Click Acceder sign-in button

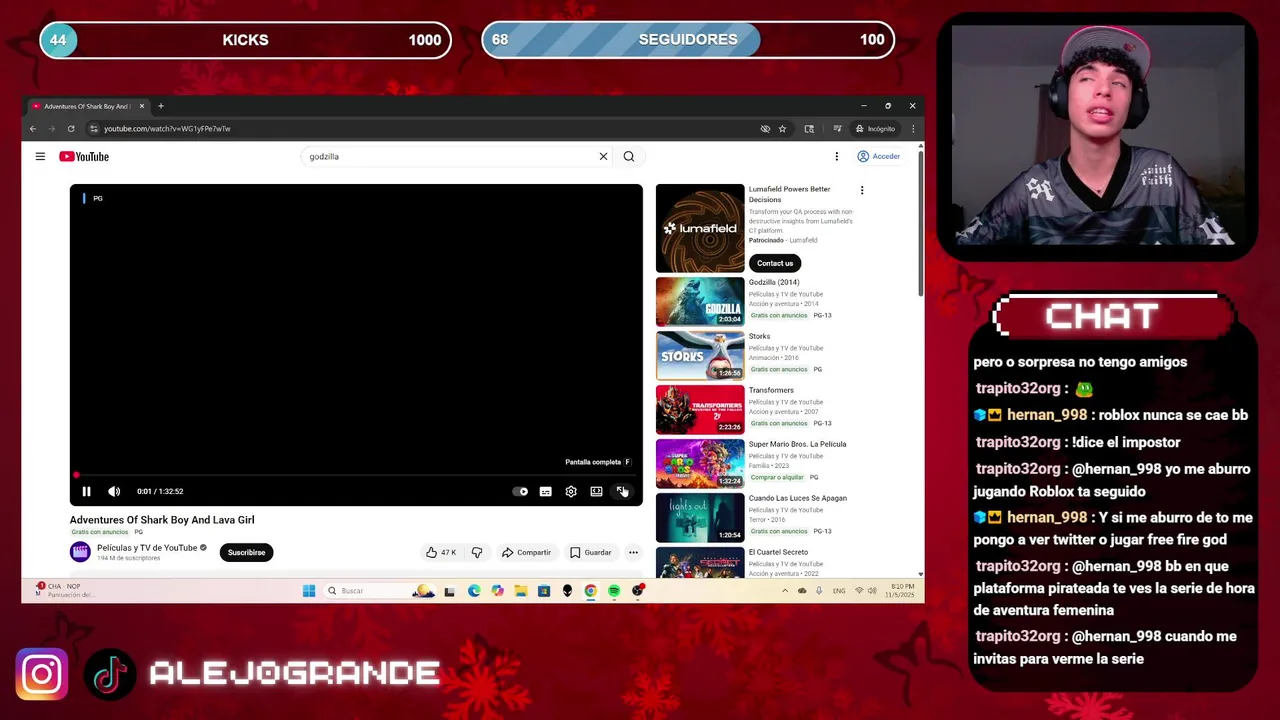click(879, 156)
